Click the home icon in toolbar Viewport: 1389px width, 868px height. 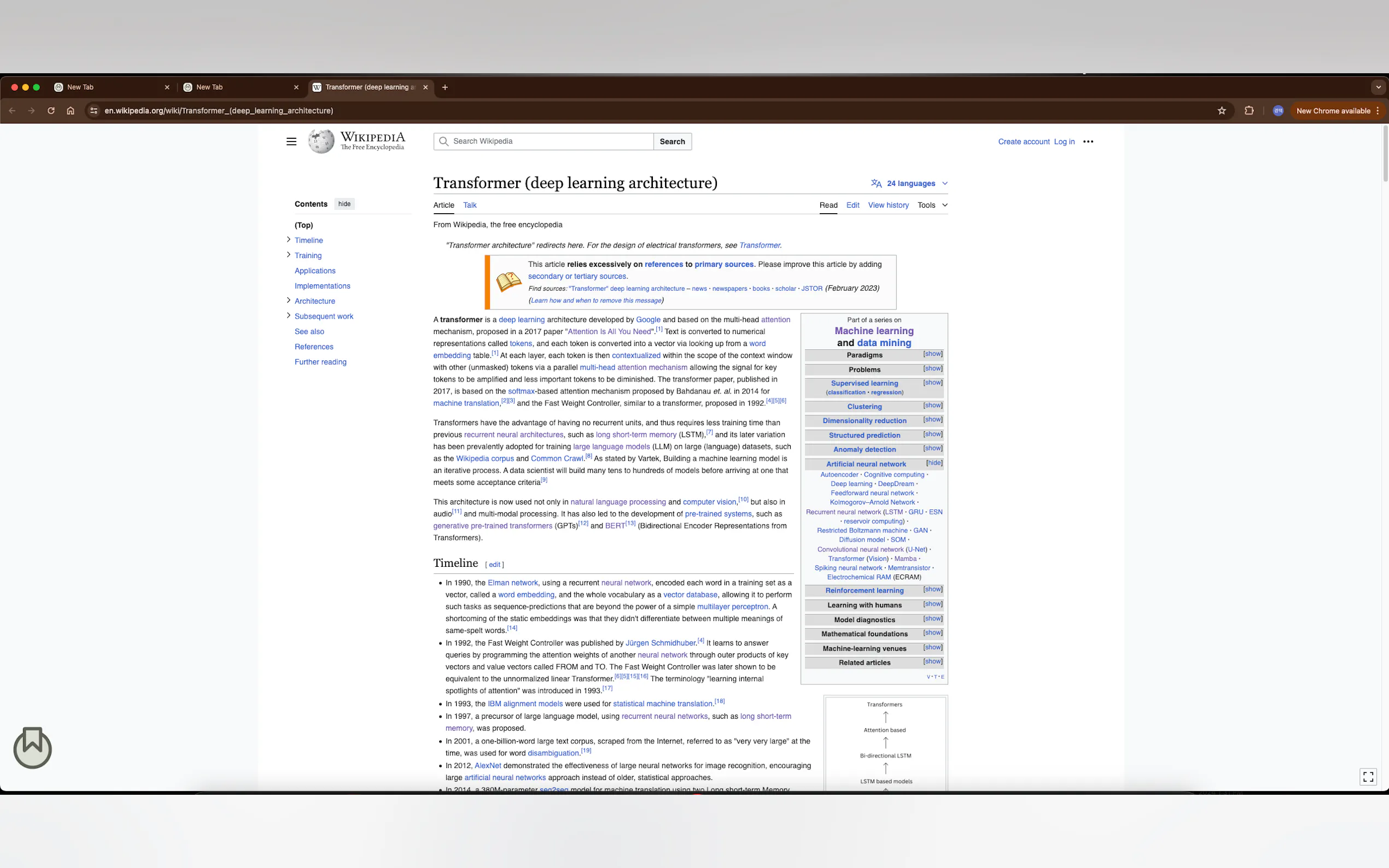[x=70, y=111]
